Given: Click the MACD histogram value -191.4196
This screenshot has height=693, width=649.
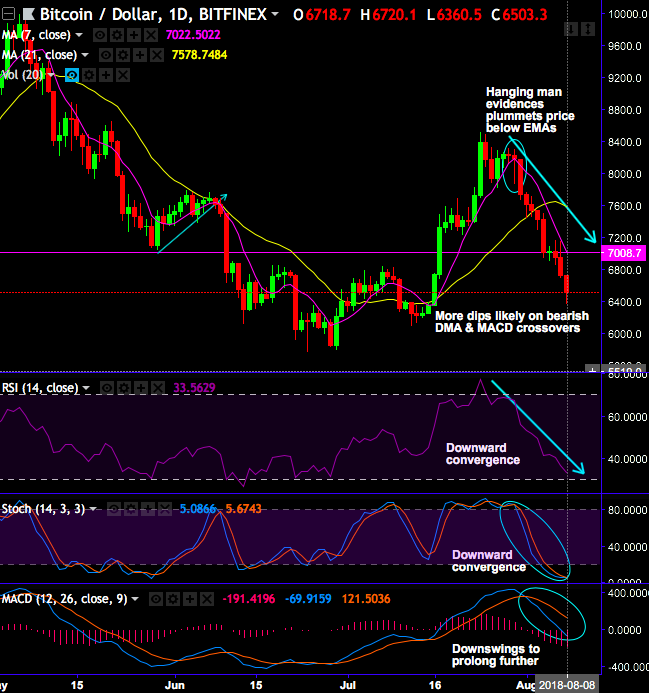Looking at the screenshot, I should coord(248,599).
